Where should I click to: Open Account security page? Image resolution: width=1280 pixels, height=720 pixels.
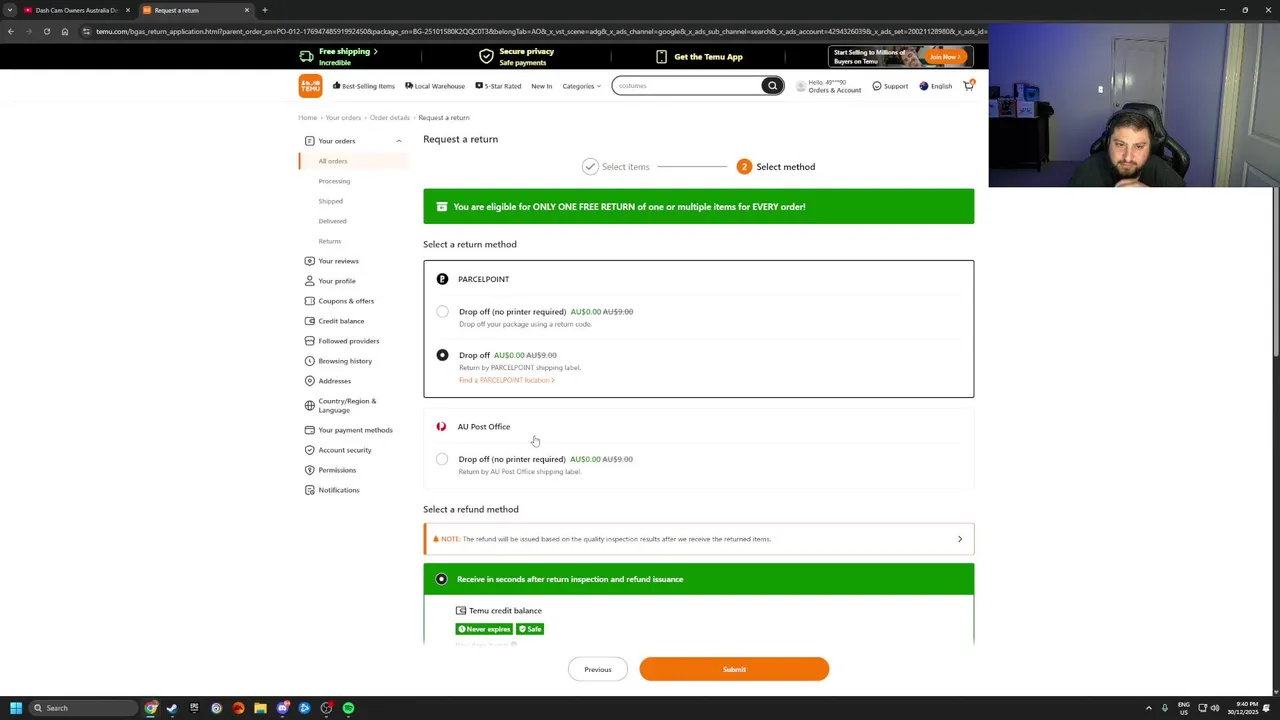coord(345,450)
